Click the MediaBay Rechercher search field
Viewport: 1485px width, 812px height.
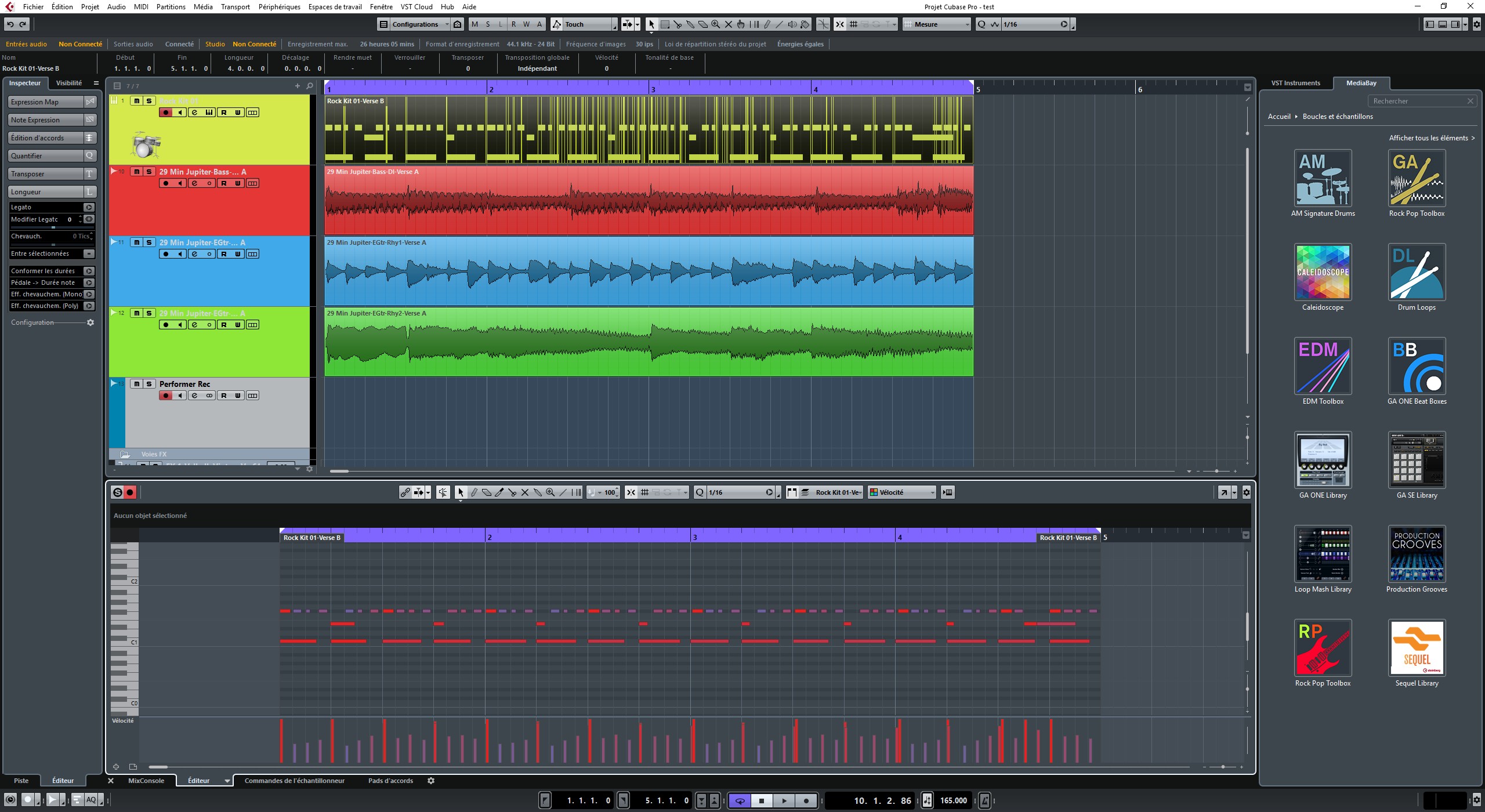pyautogui.click(x=1422, y=101)
